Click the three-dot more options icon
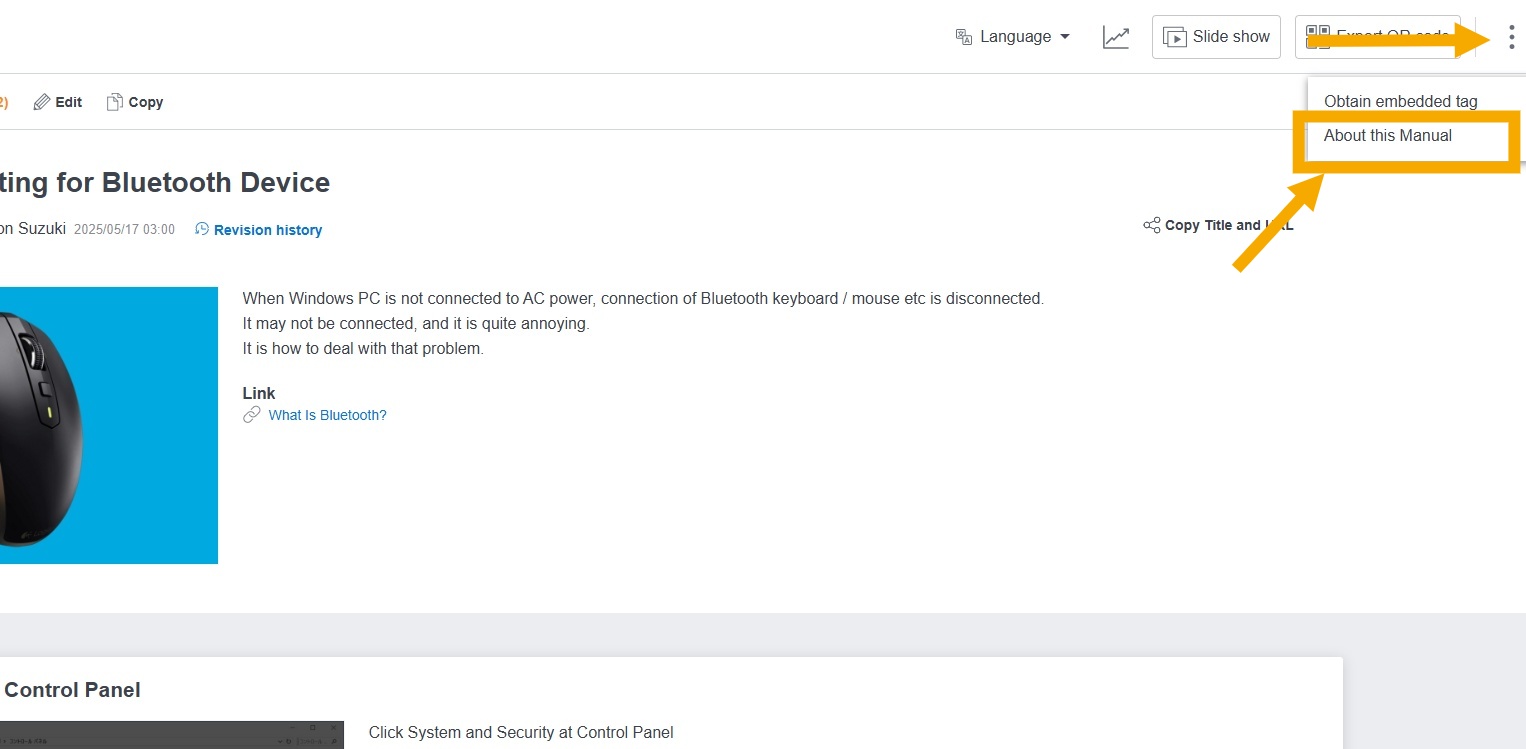 click(1511, 37)
